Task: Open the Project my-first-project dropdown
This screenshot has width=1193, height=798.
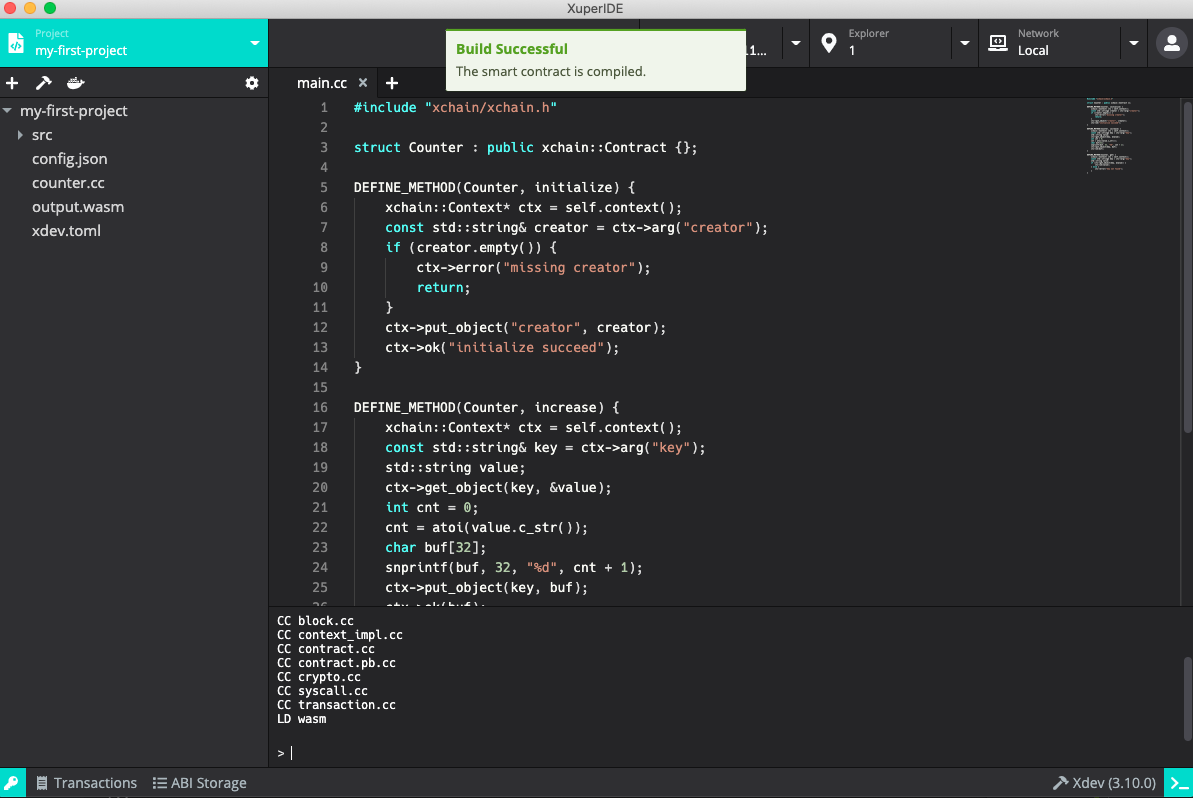Action: point(255,43)
